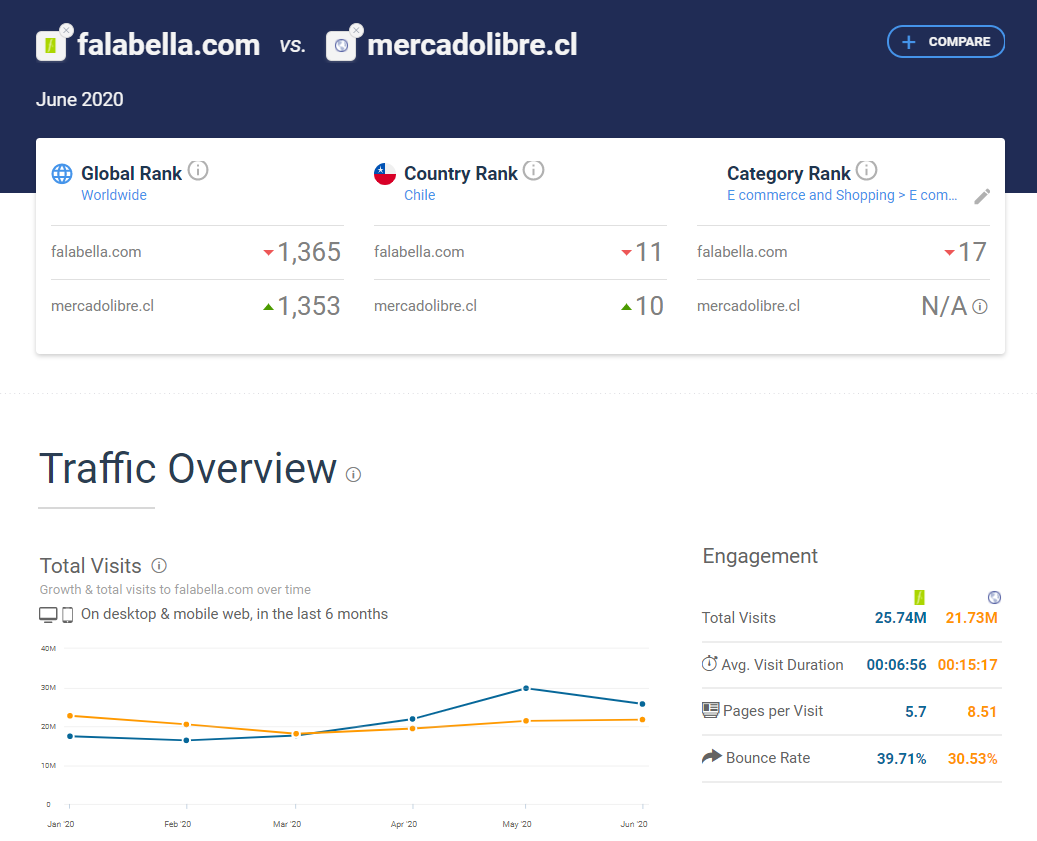Open Country Rank info tooltip
The width and height of the screenshot is (1037, 841).
coord(534,171)
